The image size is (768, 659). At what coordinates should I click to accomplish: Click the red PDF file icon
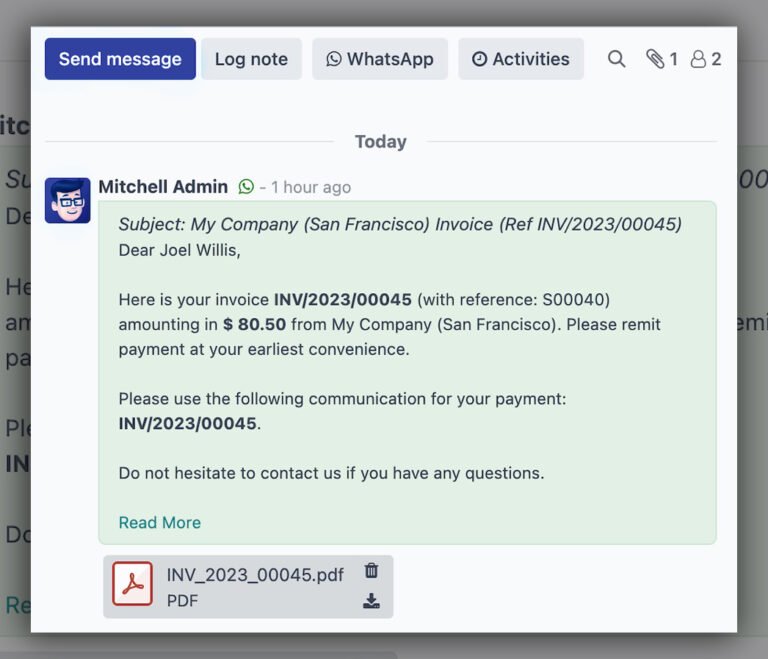(x=132, y=585)
